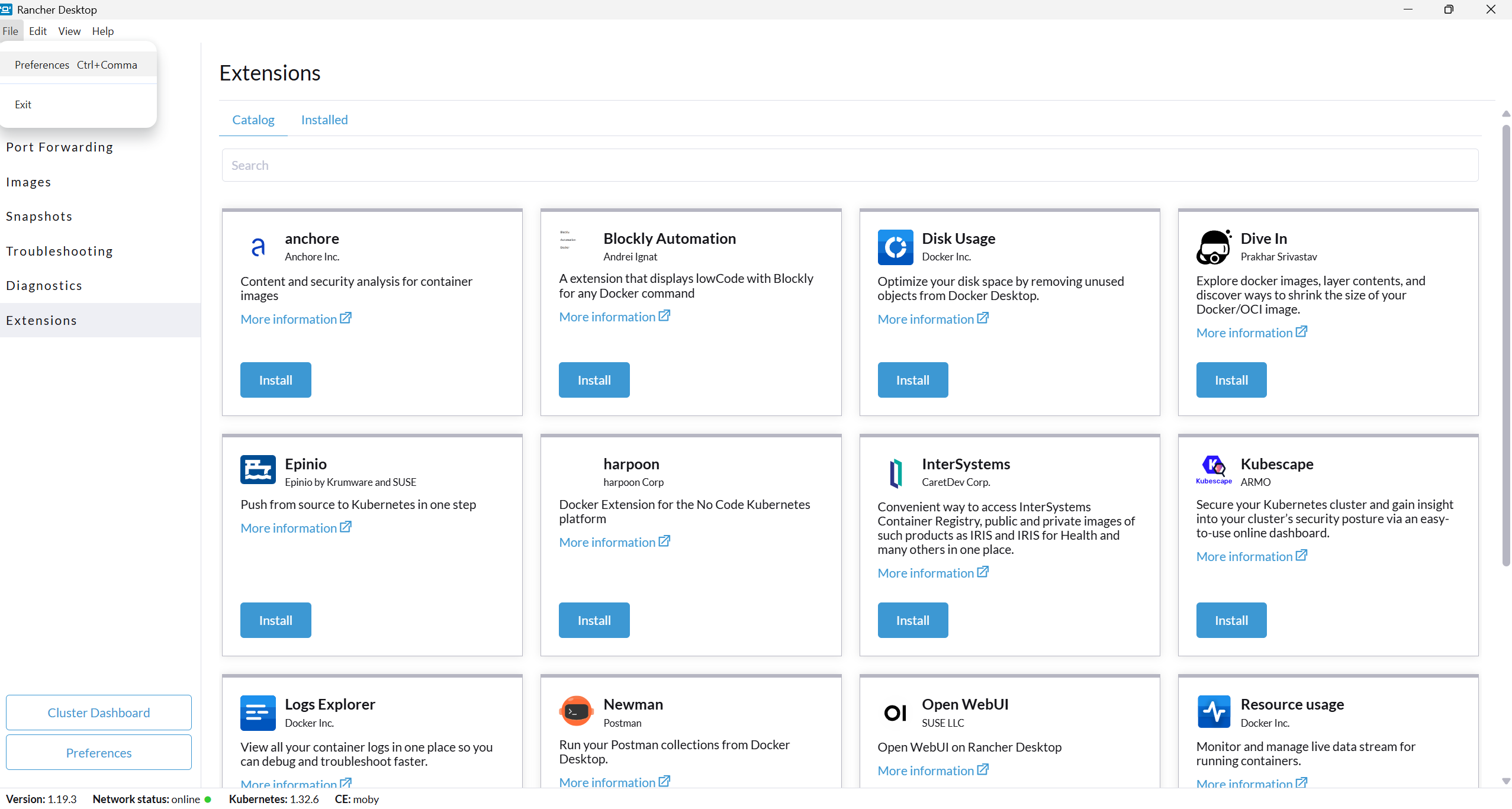Image resolution: width=1512 pixels, height=809 pixels.
Task: Open the File menu
Action: (x=10, y=31)
